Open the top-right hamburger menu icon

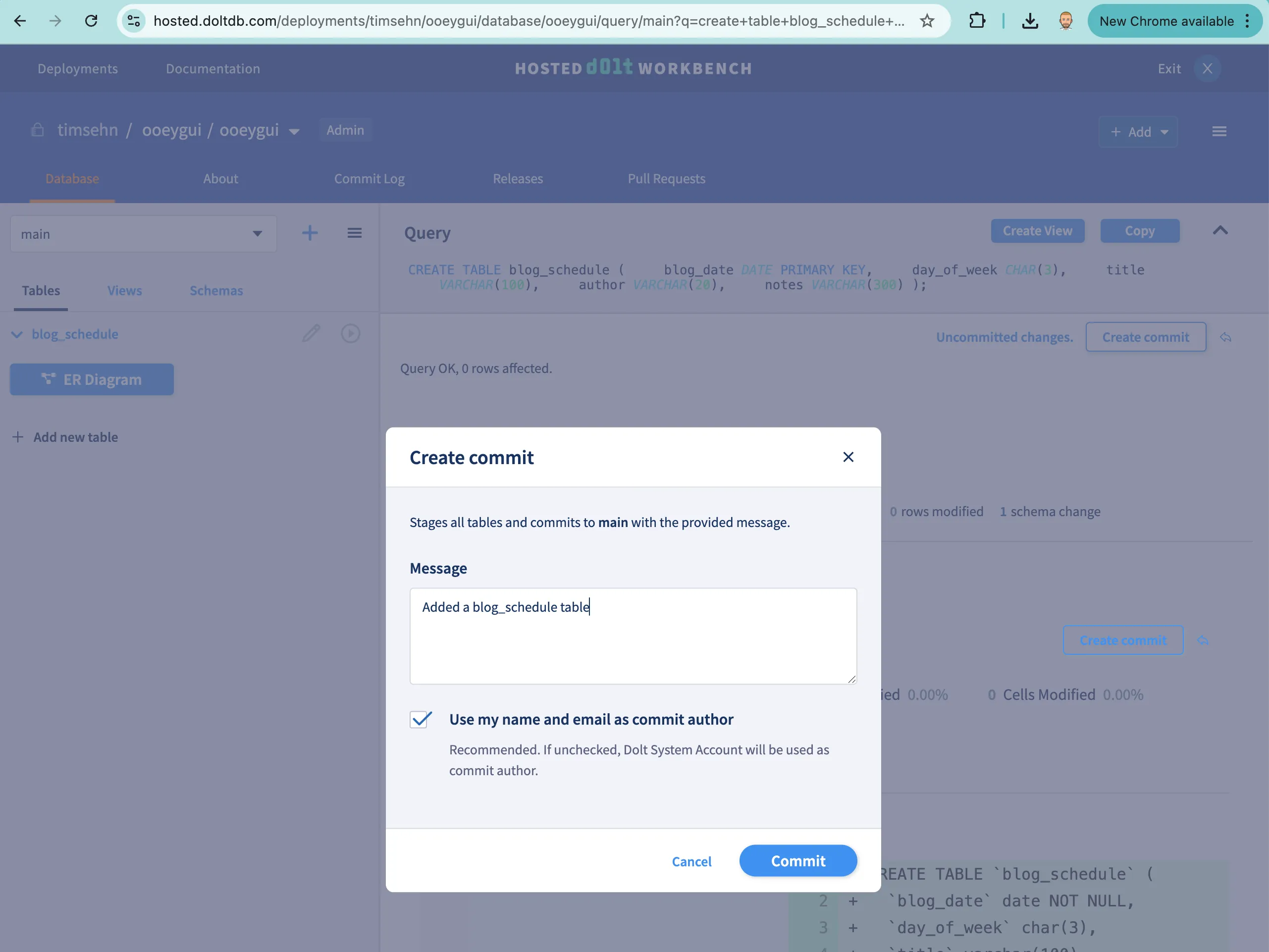pos(1219,131)
